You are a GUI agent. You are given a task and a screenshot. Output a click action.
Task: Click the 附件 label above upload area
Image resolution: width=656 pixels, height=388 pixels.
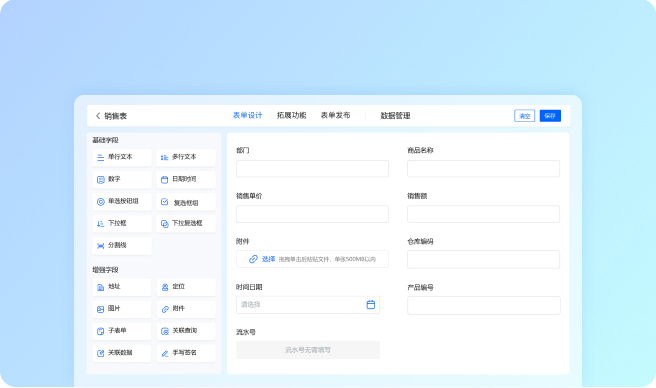[243, 242]
